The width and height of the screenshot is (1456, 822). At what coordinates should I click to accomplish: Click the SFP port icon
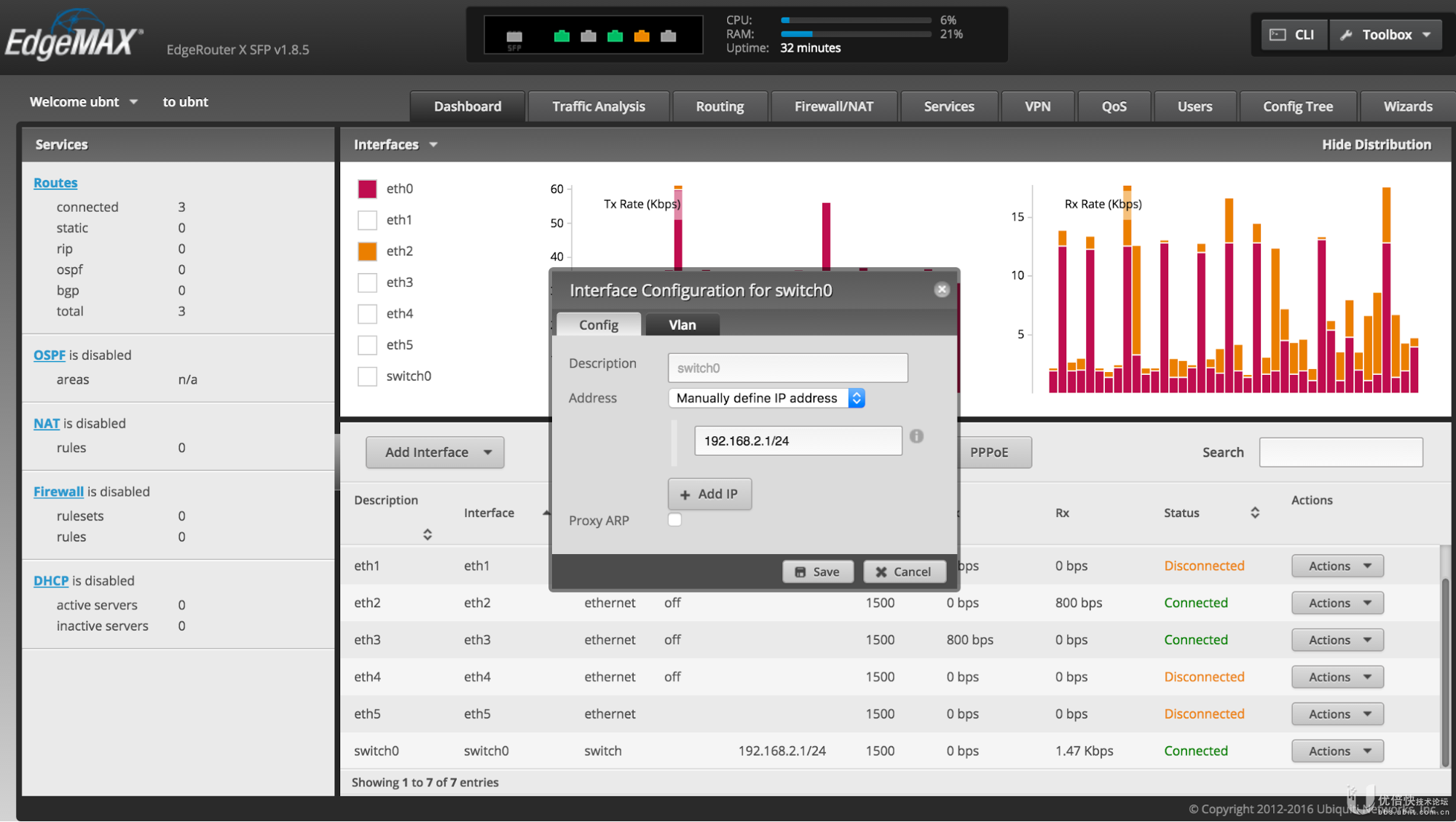pos(514,36)
